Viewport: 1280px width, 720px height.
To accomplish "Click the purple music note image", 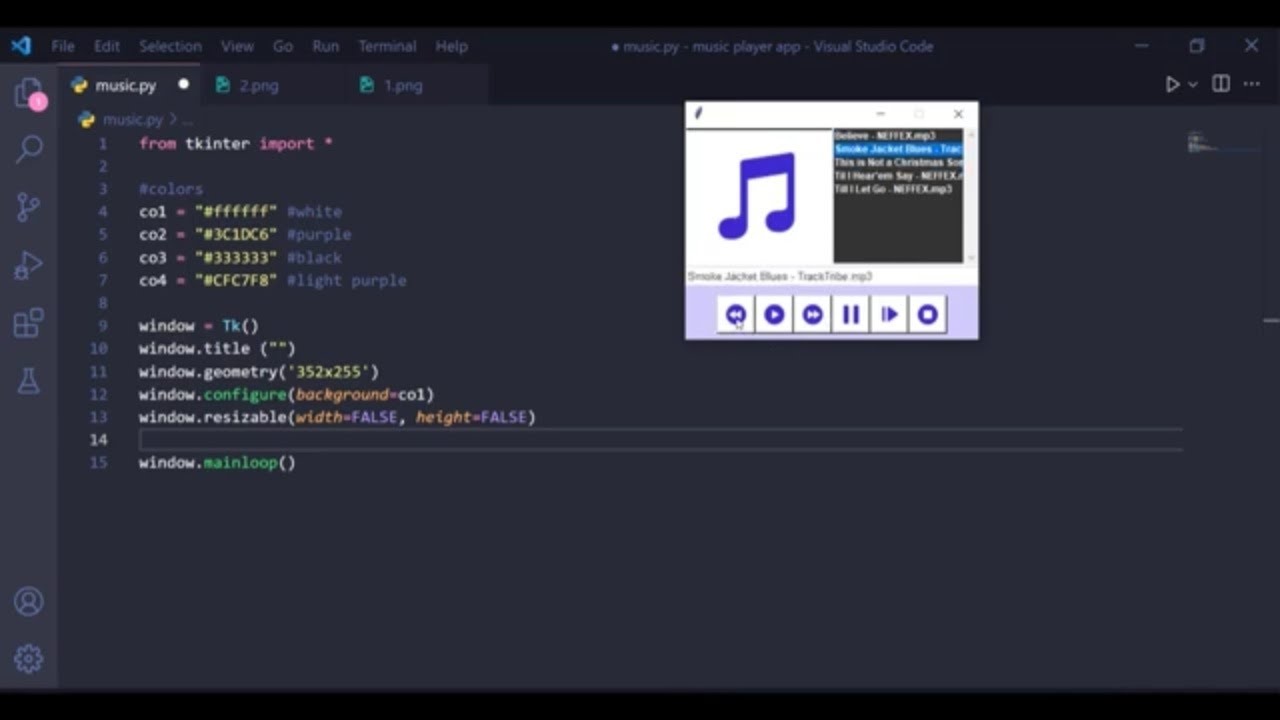I will coord(757,196).
